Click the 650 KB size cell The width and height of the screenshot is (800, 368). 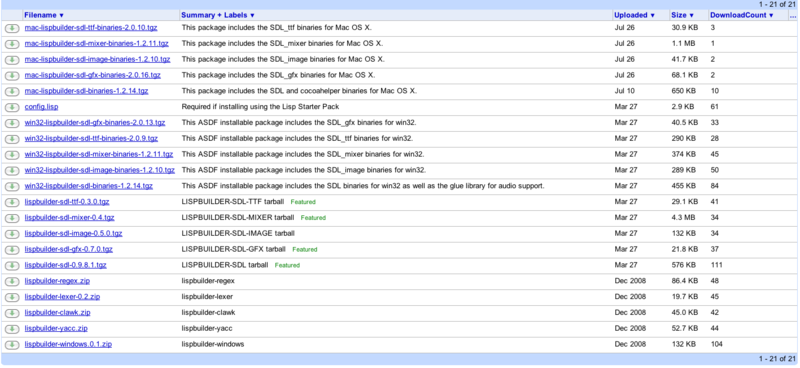[683, 91]
